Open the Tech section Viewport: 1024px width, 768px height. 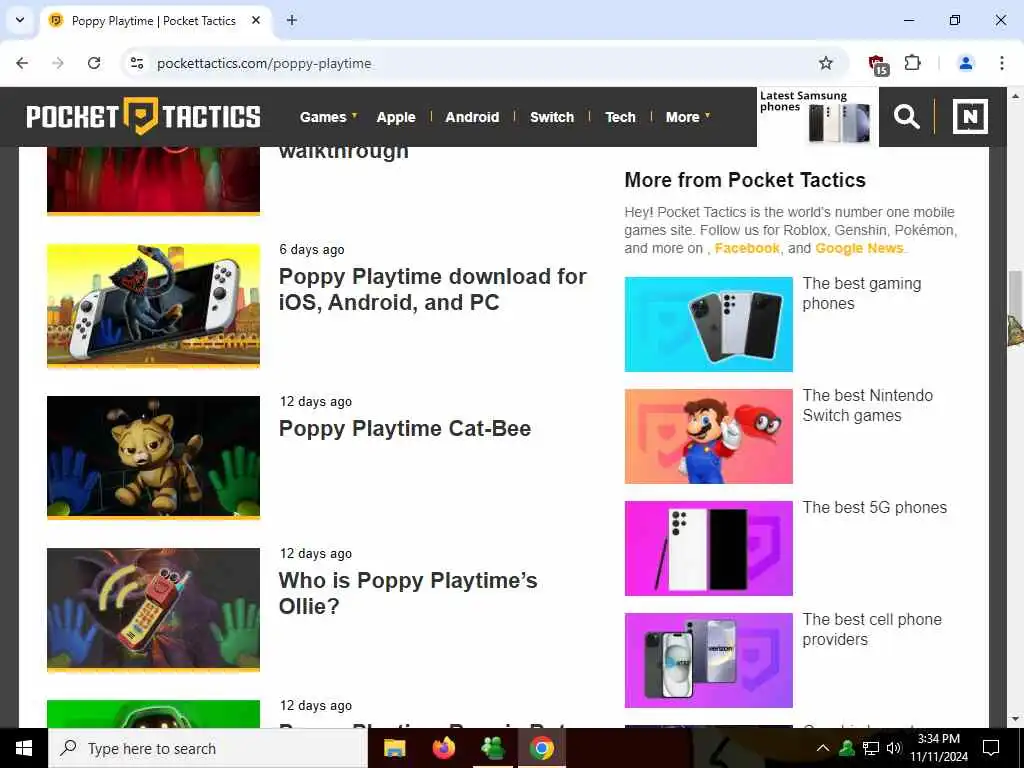tap(620, 117)
